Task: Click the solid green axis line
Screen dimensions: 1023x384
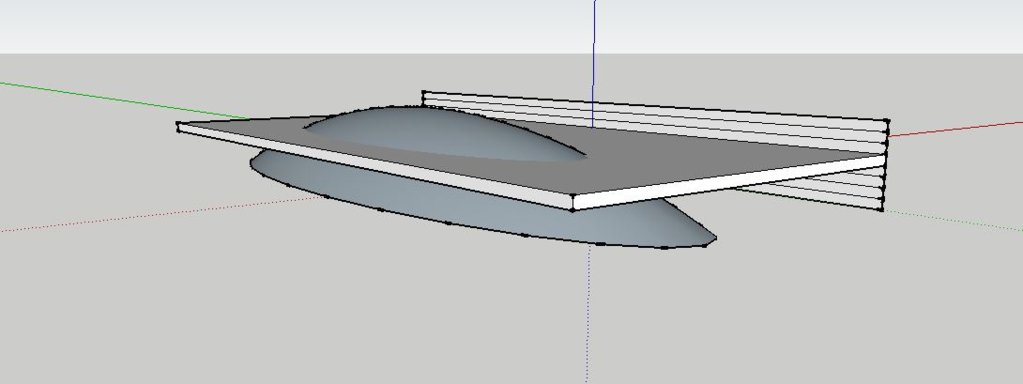Action: 124,101
